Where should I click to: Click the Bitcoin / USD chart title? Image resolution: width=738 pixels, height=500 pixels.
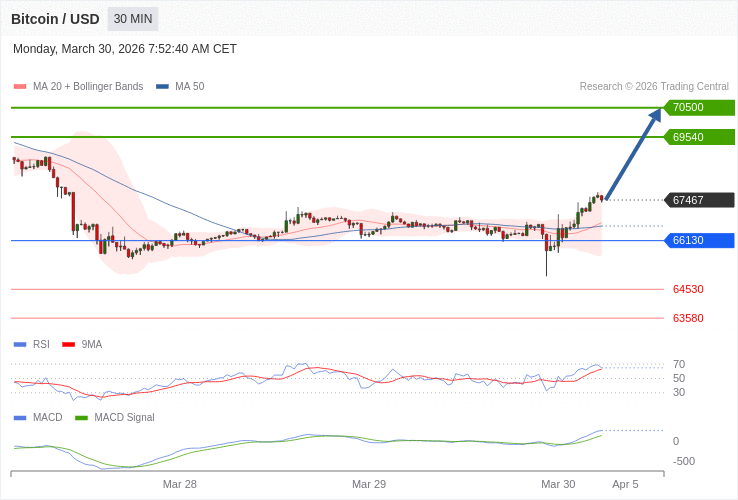click(x=55, y=19)
